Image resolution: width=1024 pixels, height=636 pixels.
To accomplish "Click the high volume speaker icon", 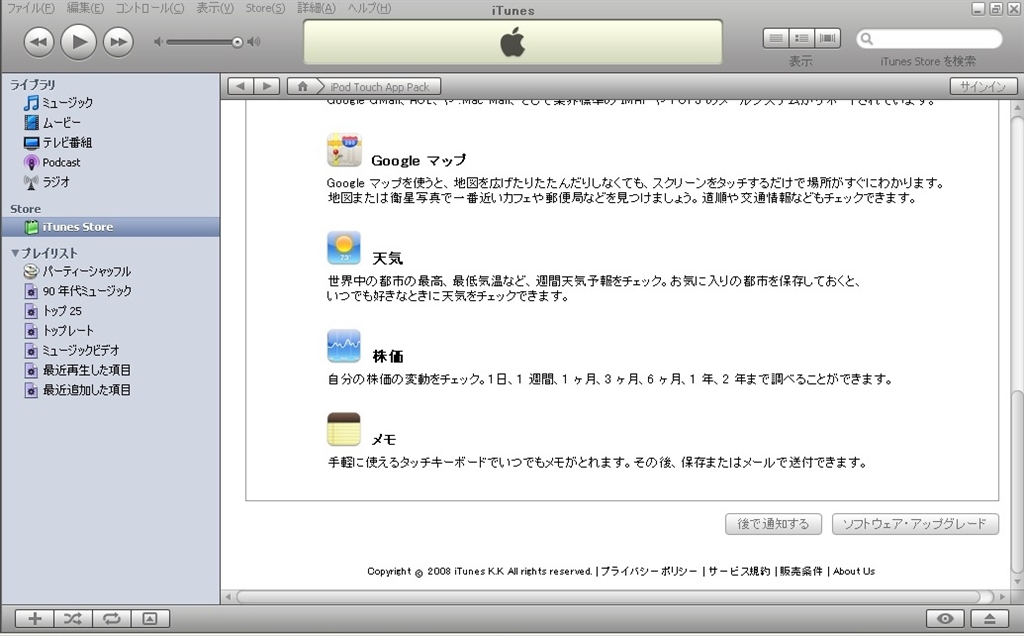I will [254, 42].
